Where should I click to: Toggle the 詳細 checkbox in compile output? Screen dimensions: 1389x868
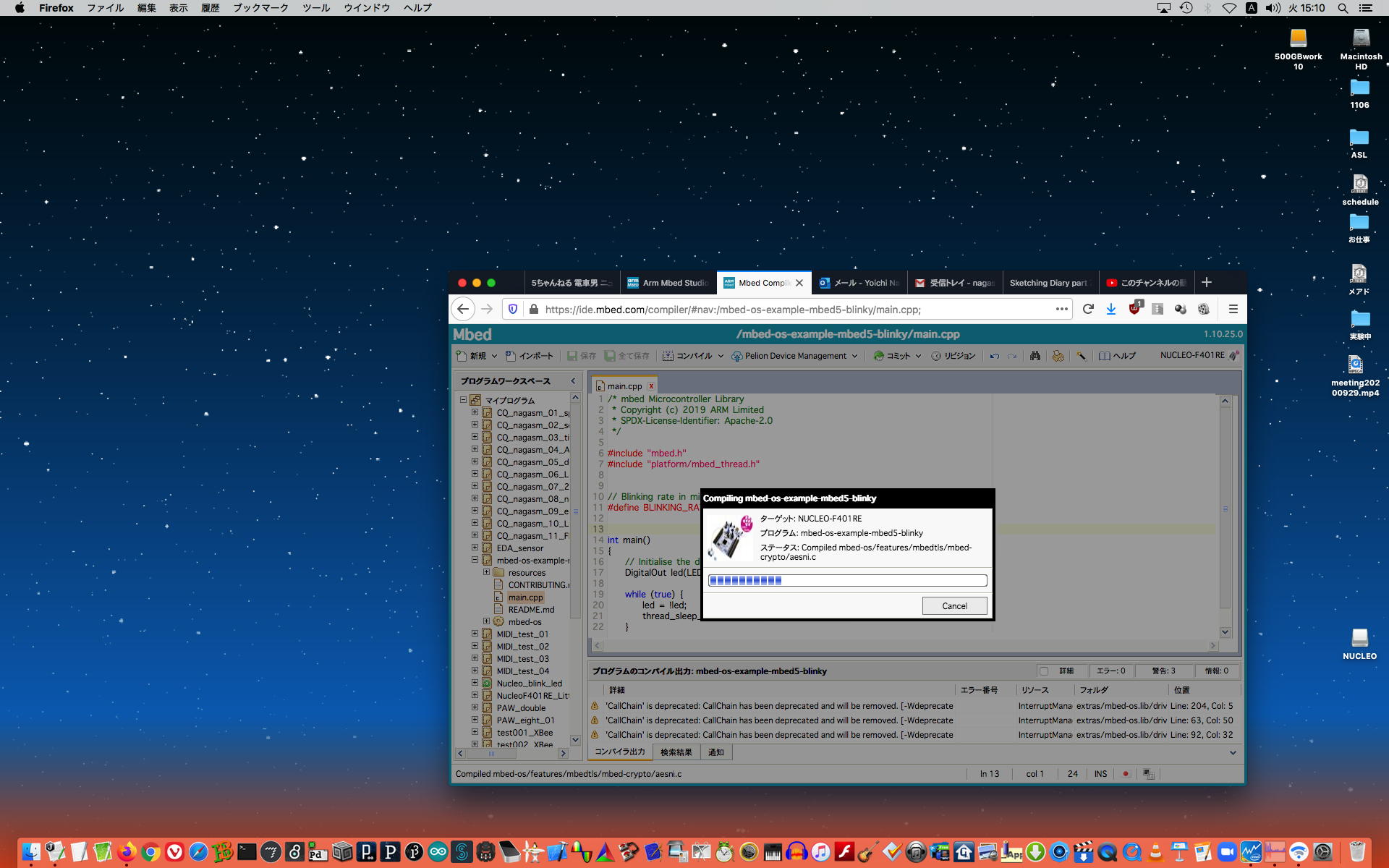tap(1043, 671)
